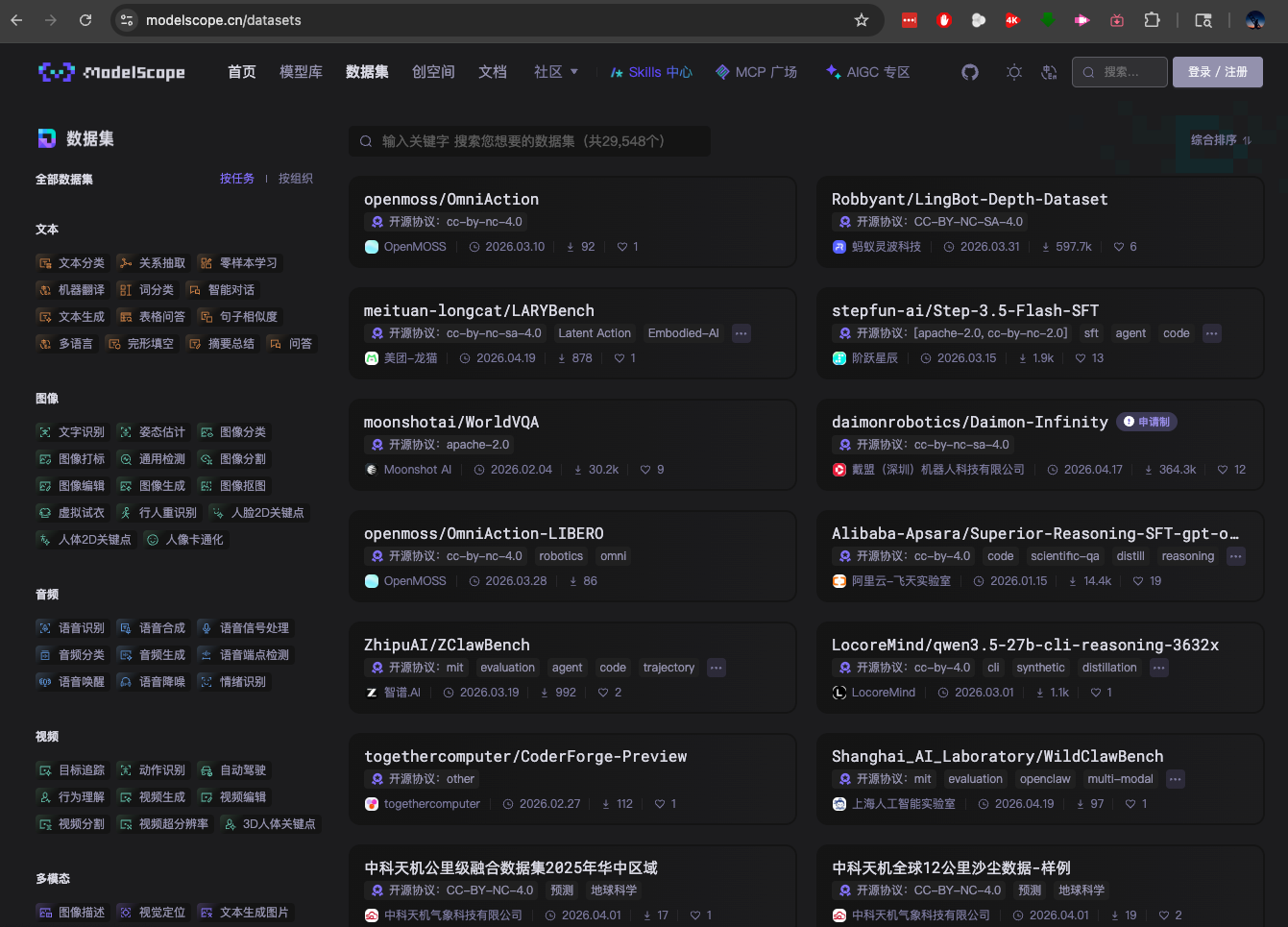Image resolution: width=1288 pixels, height=927 pixels.
Task: Select the 图像生成 task filter
Action: click(x=152, y=486)
